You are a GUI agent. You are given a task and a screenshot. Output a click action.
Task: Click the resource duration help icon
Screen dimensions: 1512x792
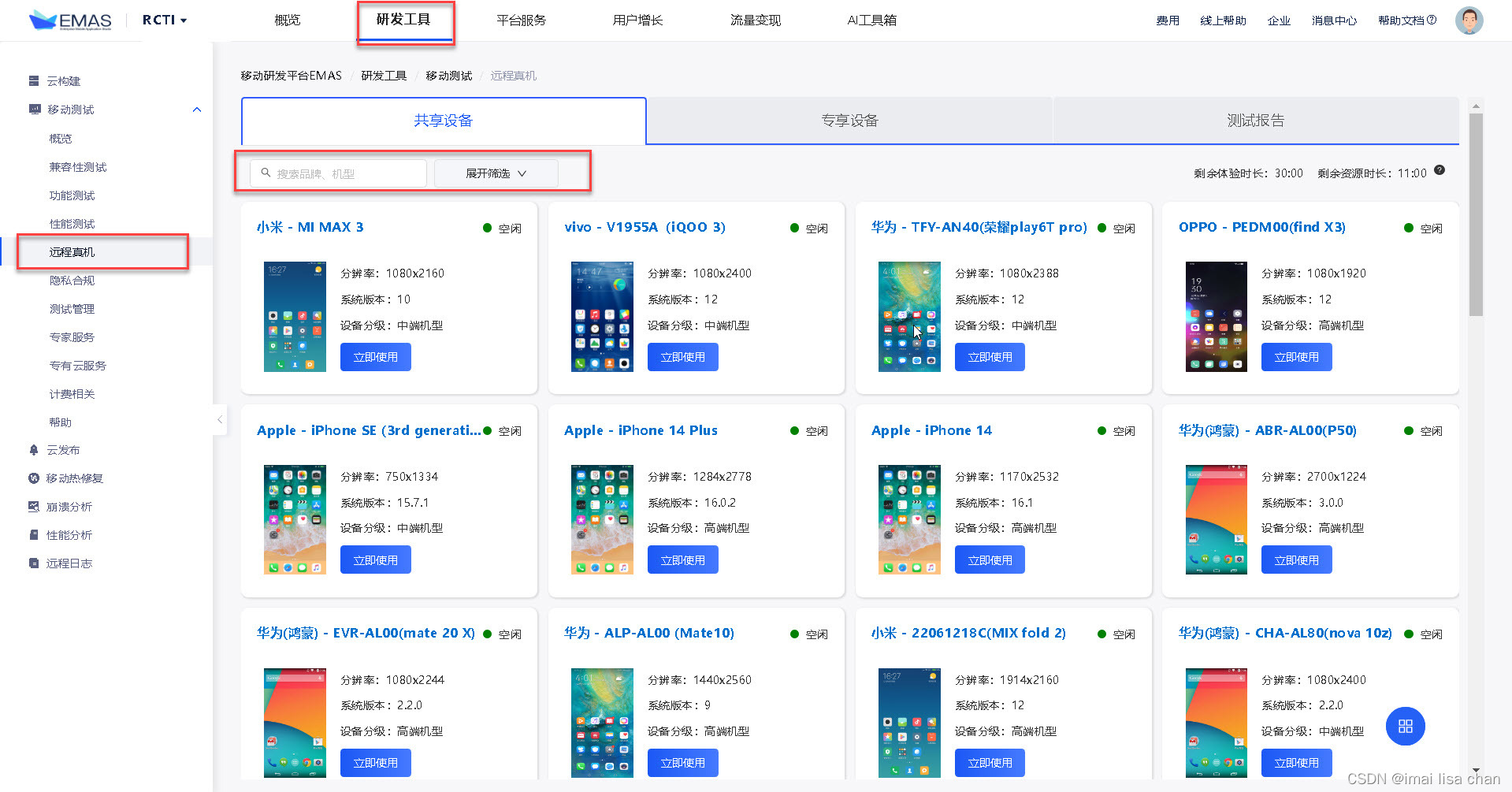pyautogui.click(x=1440, y=170)
